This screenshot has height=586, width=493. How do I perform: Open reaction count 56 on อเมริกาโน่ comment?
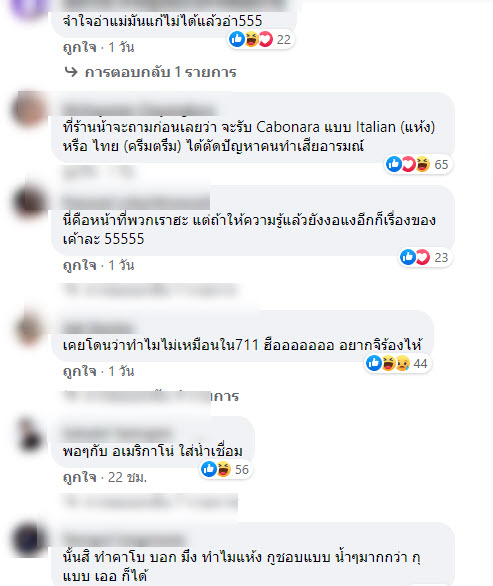(x=242, y=469)
